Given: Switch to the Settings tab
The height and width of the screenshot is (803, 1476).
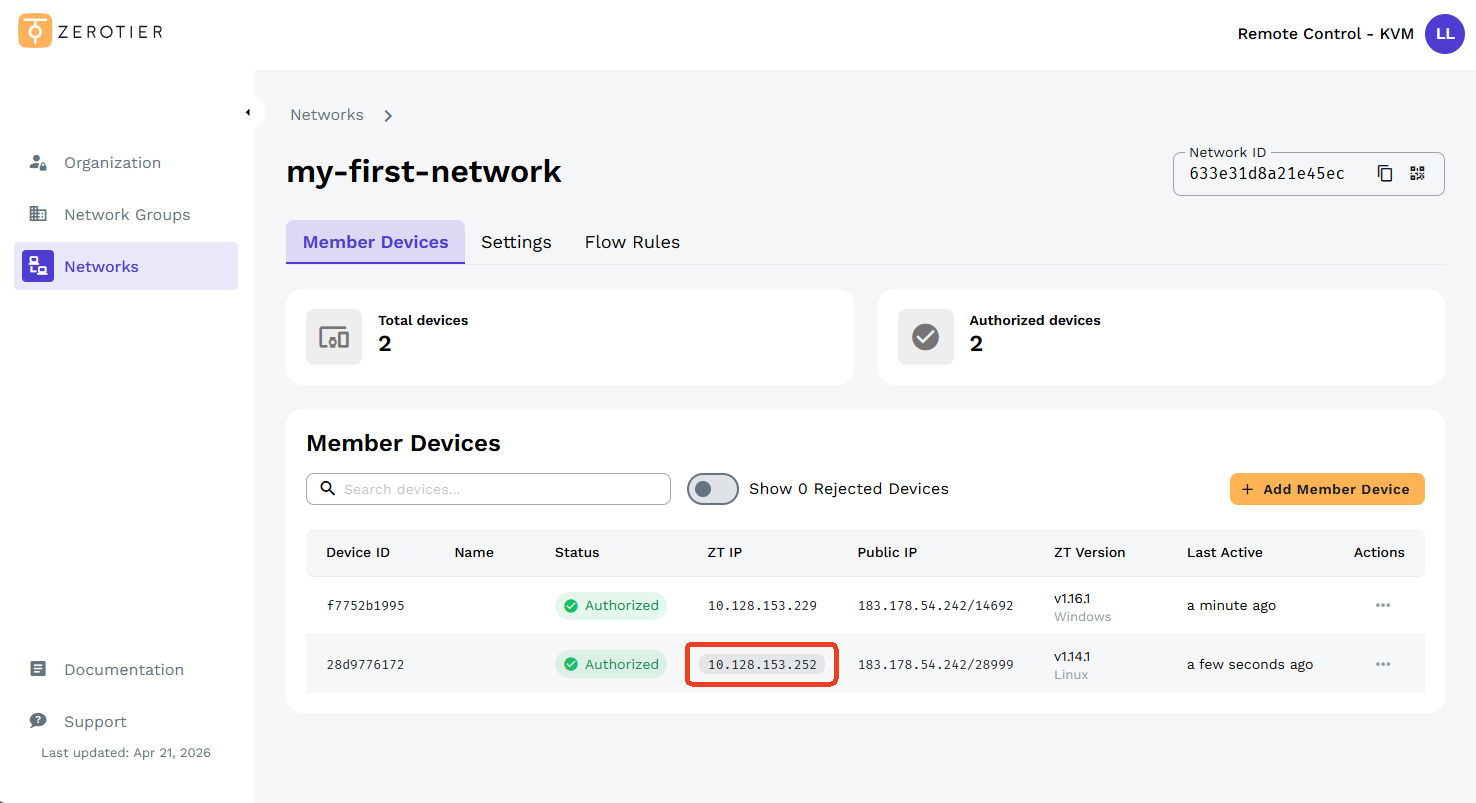Looking at the screenshot, I should 516,242.
